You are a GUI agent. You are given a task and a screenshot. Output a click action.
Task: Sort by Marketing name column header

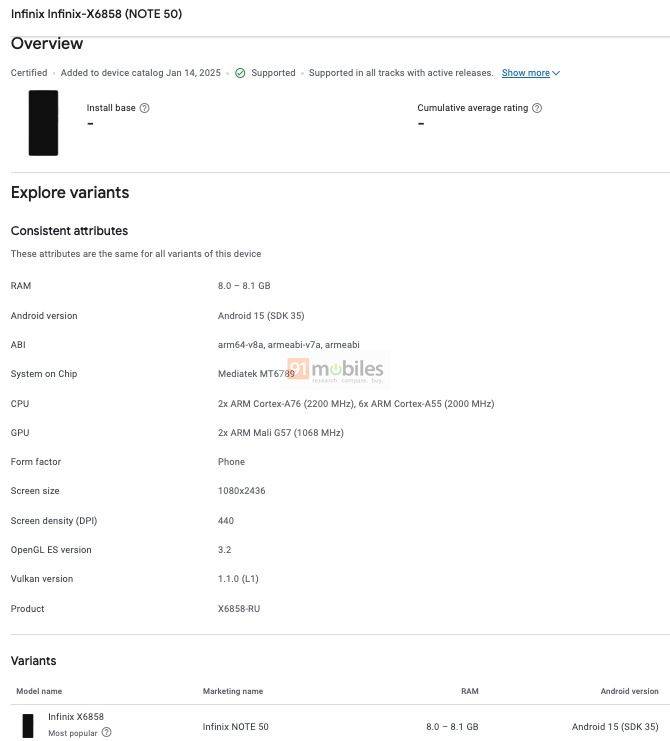pyautogui.click(x=233, y=691)
